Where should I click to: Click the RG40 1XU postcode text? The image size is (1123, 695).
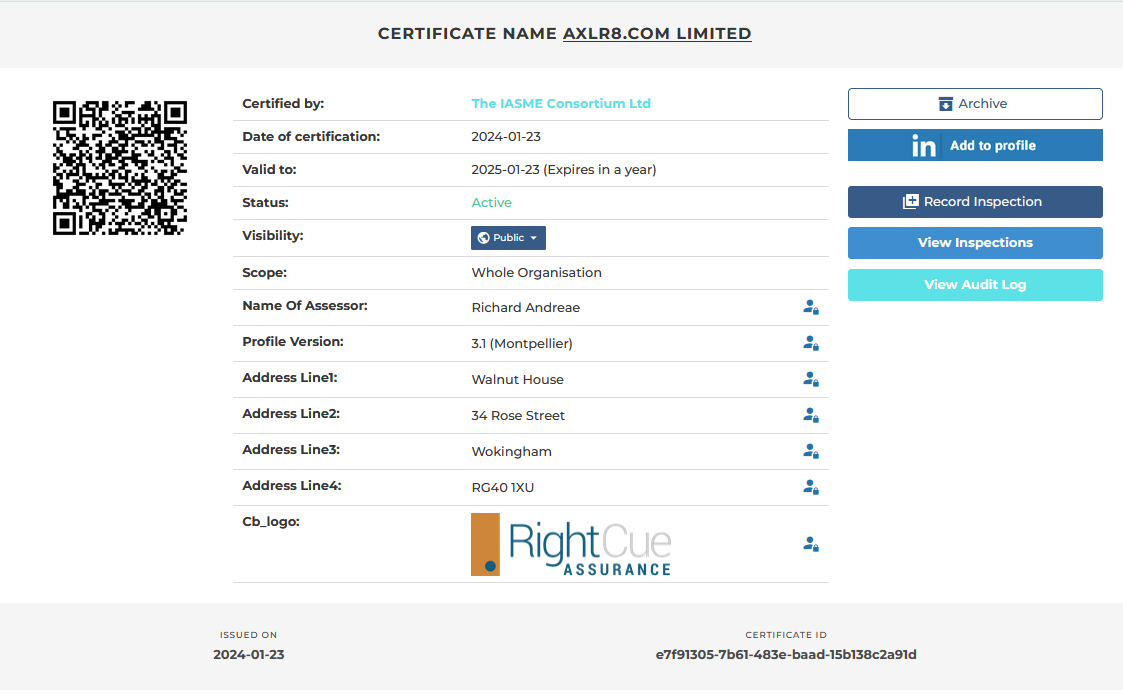tap(503, 487)
